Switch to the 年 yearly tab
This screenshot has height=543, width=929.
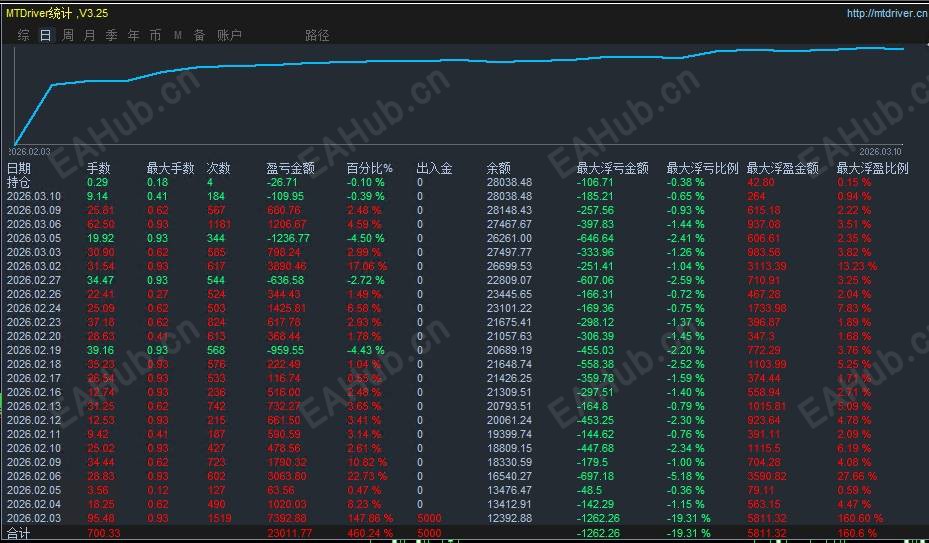click(133, 36)
